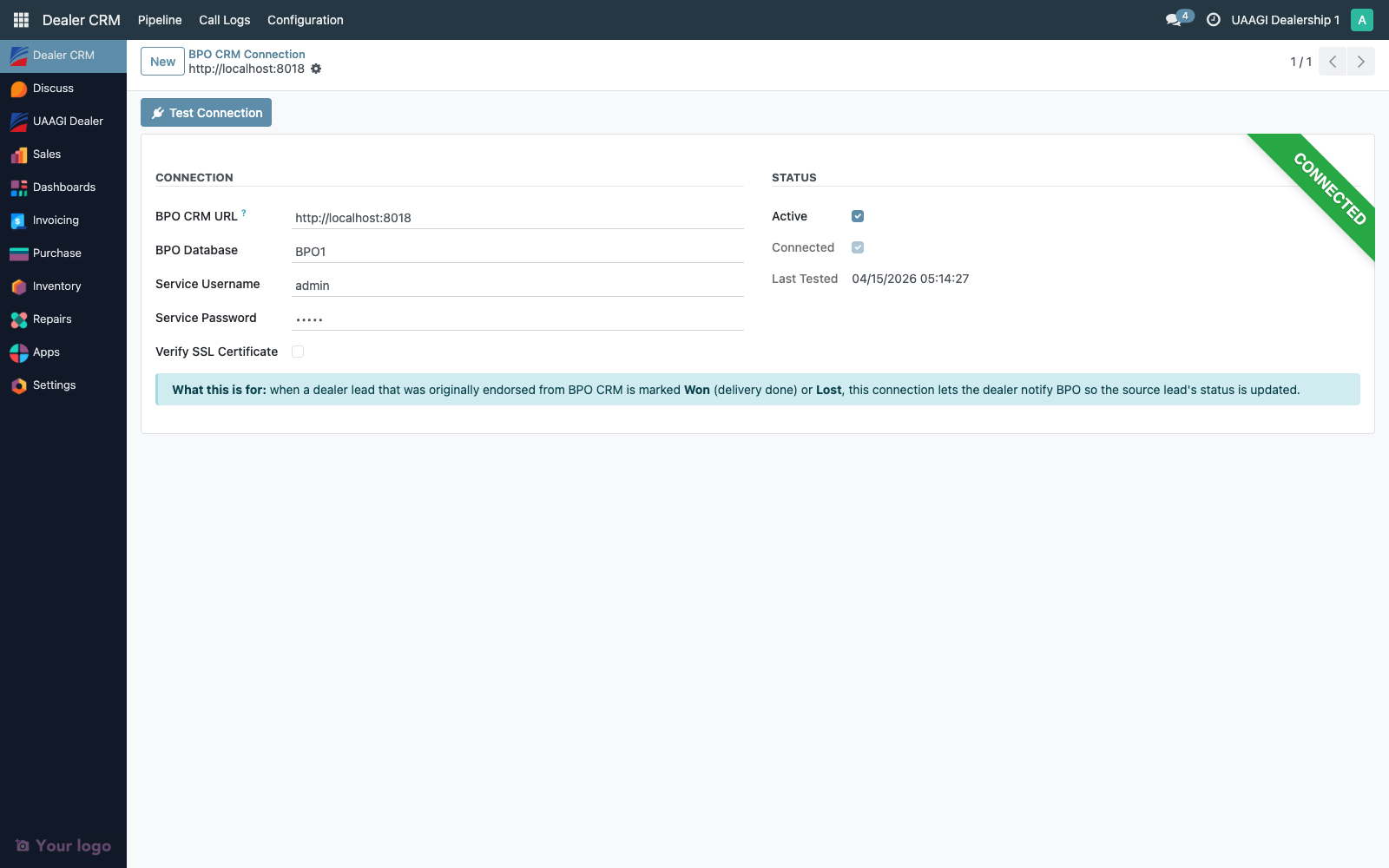Uncheck the Active checkbox
Image resolution: width=1389 pixels, height=868 pixels.
coord(858,215)
